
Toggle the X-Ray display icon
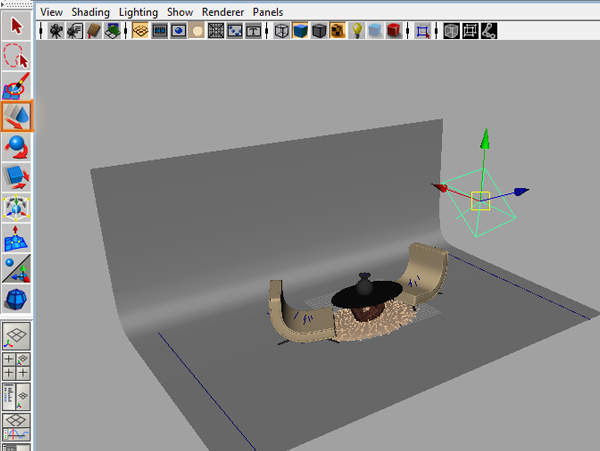[x=451, y=31]
